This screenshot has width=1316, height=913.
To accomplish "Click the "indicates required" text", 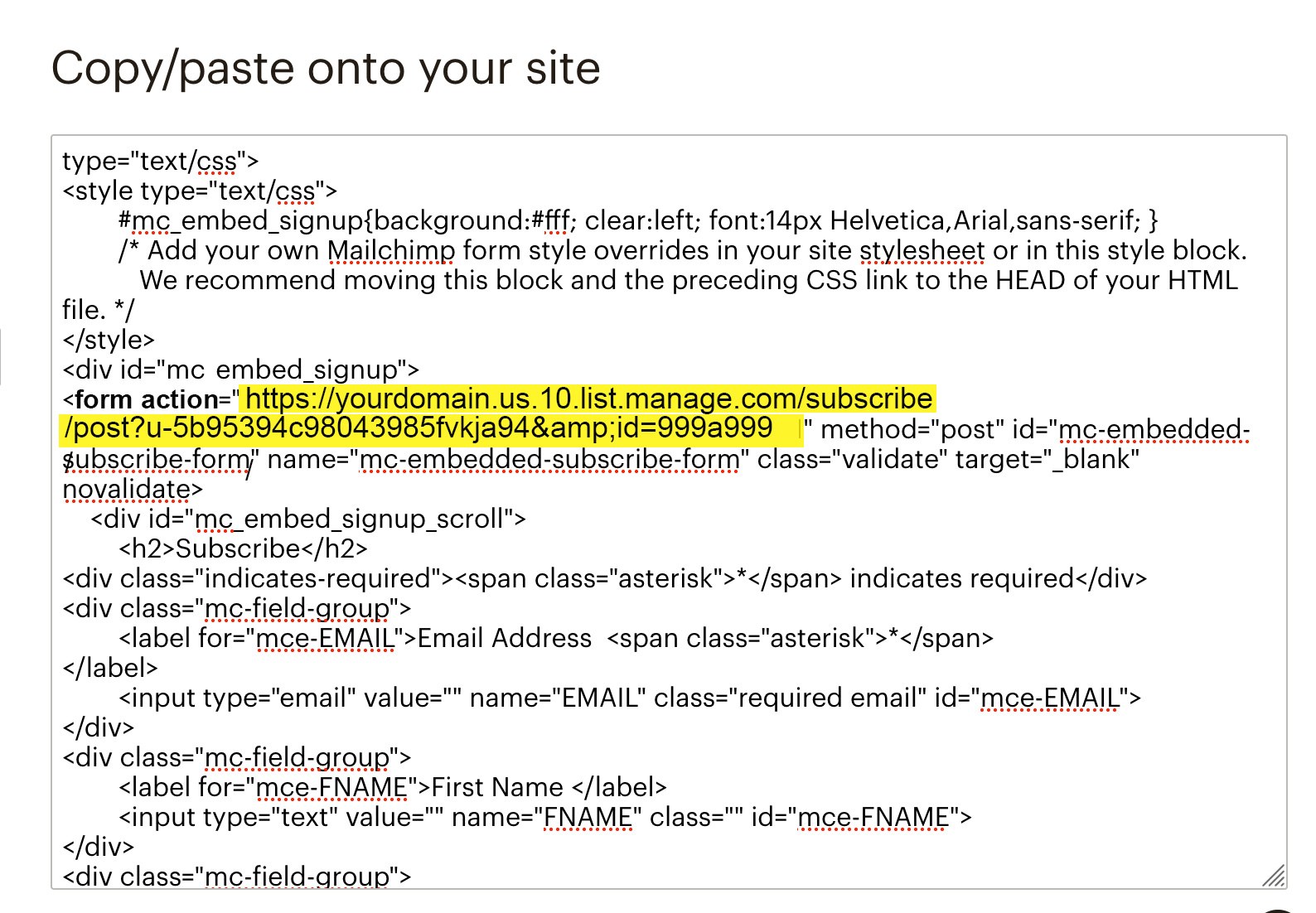I will click(962, 578).
